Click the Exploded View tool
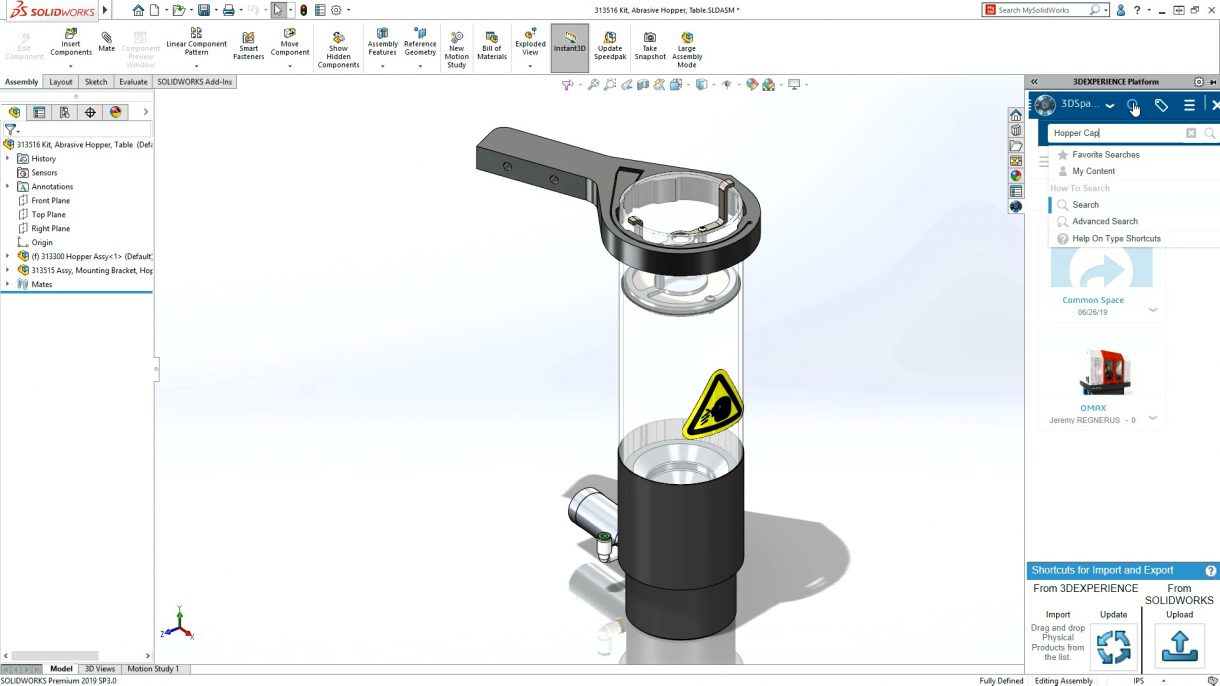Screen dimensions: 1220x686 530,43
